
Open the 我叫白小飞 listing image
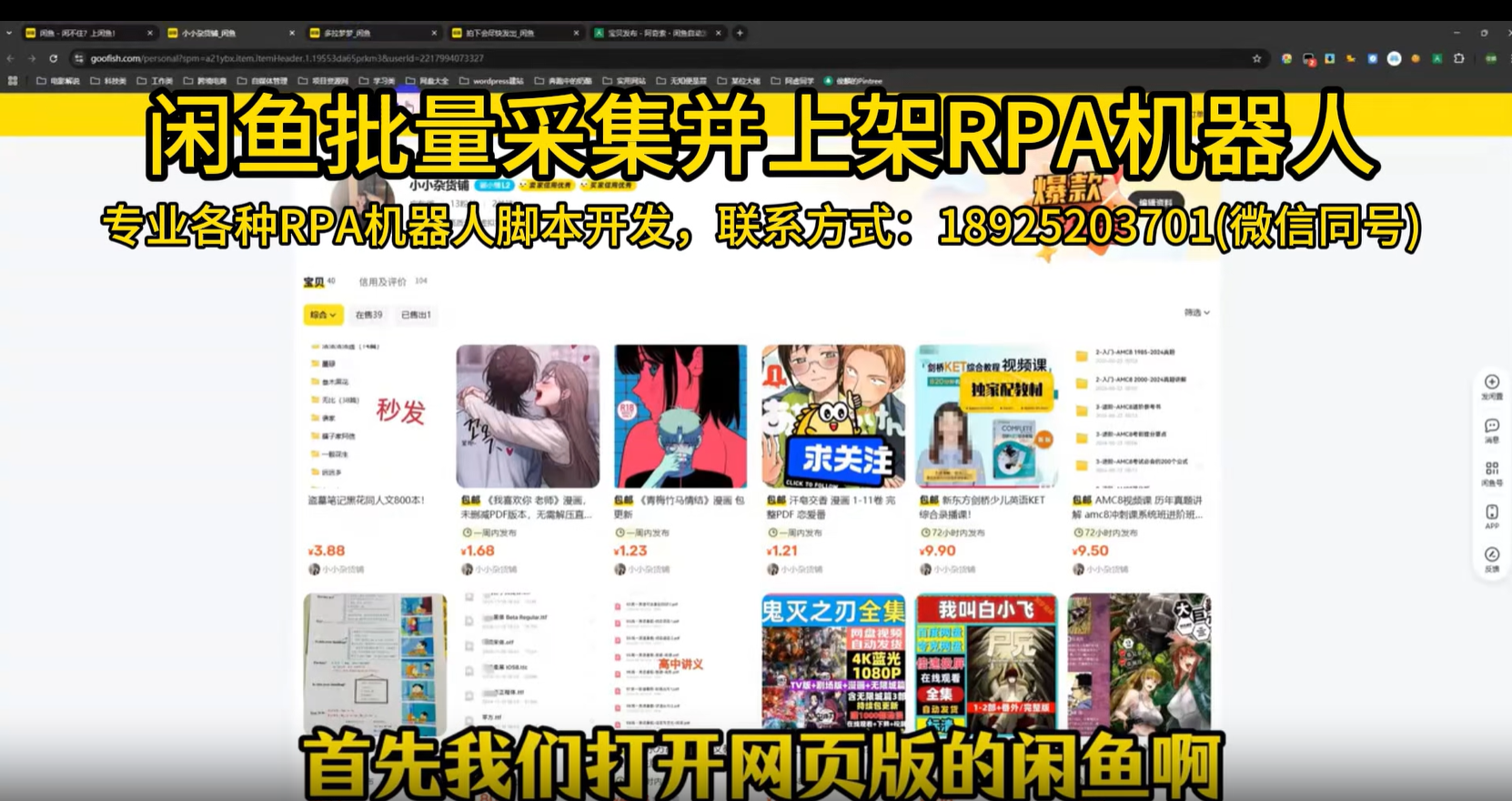pyautogui.click(x=986, y=664)
